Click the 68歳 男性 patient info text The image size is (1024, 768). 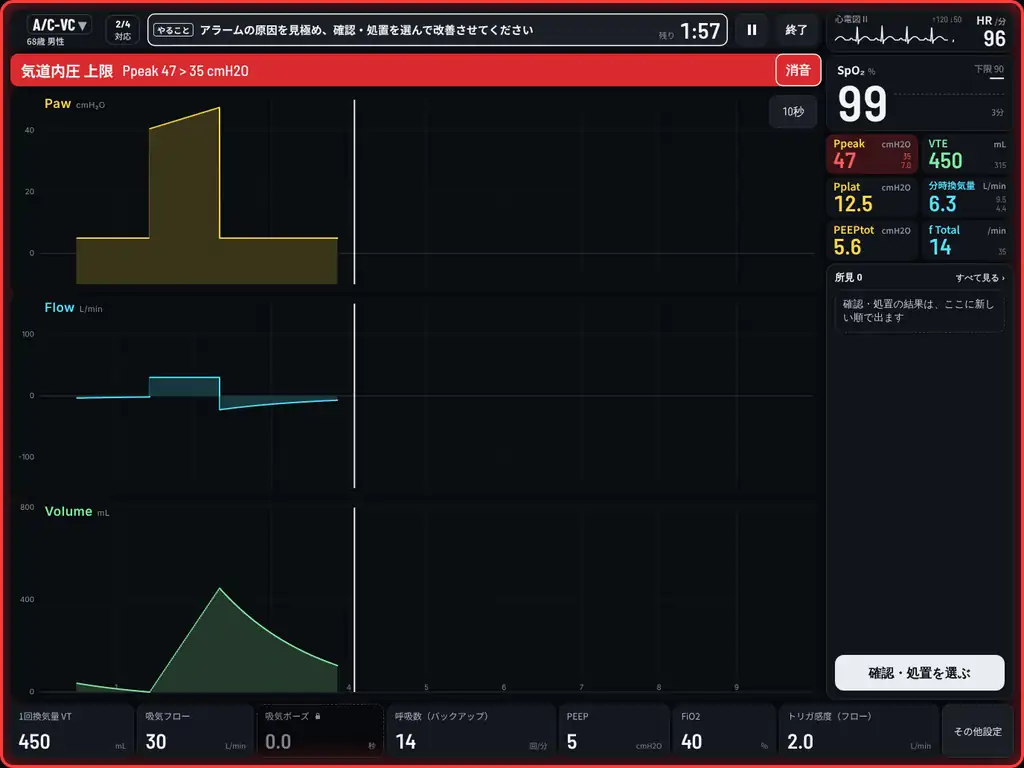(46, 42)
